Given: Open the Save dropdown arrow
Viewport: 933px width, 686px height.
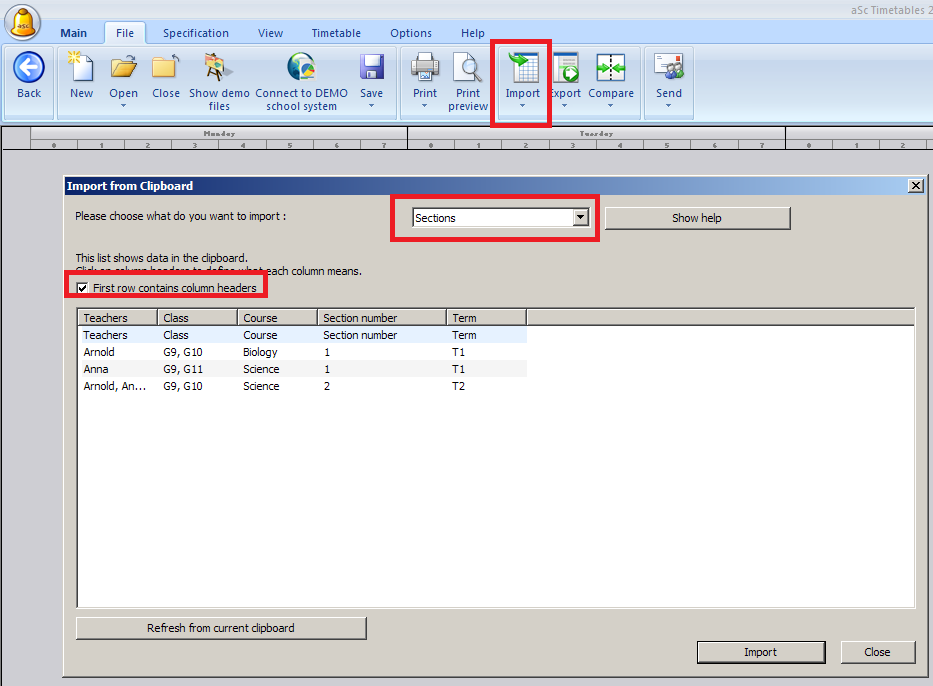Looking at the screenshot, I should click(x=372, y=106).
